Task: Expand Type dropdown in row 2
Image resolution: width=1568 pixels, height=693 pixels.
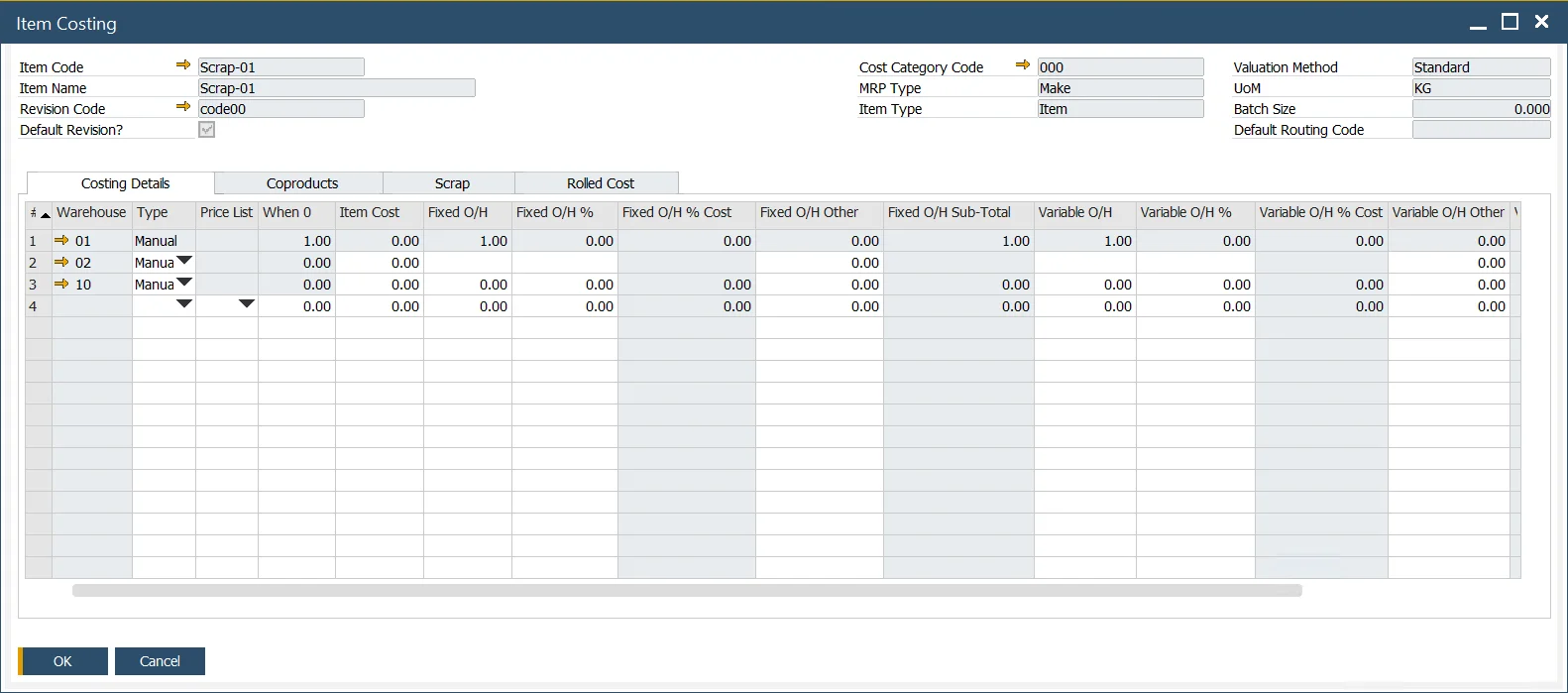Action: 184,262
